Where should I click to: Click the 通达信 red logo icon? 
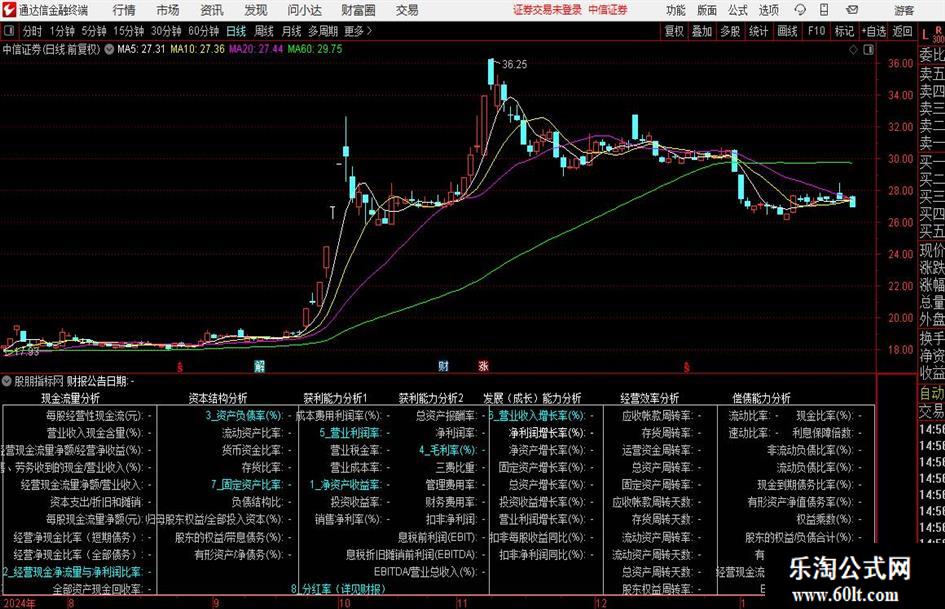point(8,10)
